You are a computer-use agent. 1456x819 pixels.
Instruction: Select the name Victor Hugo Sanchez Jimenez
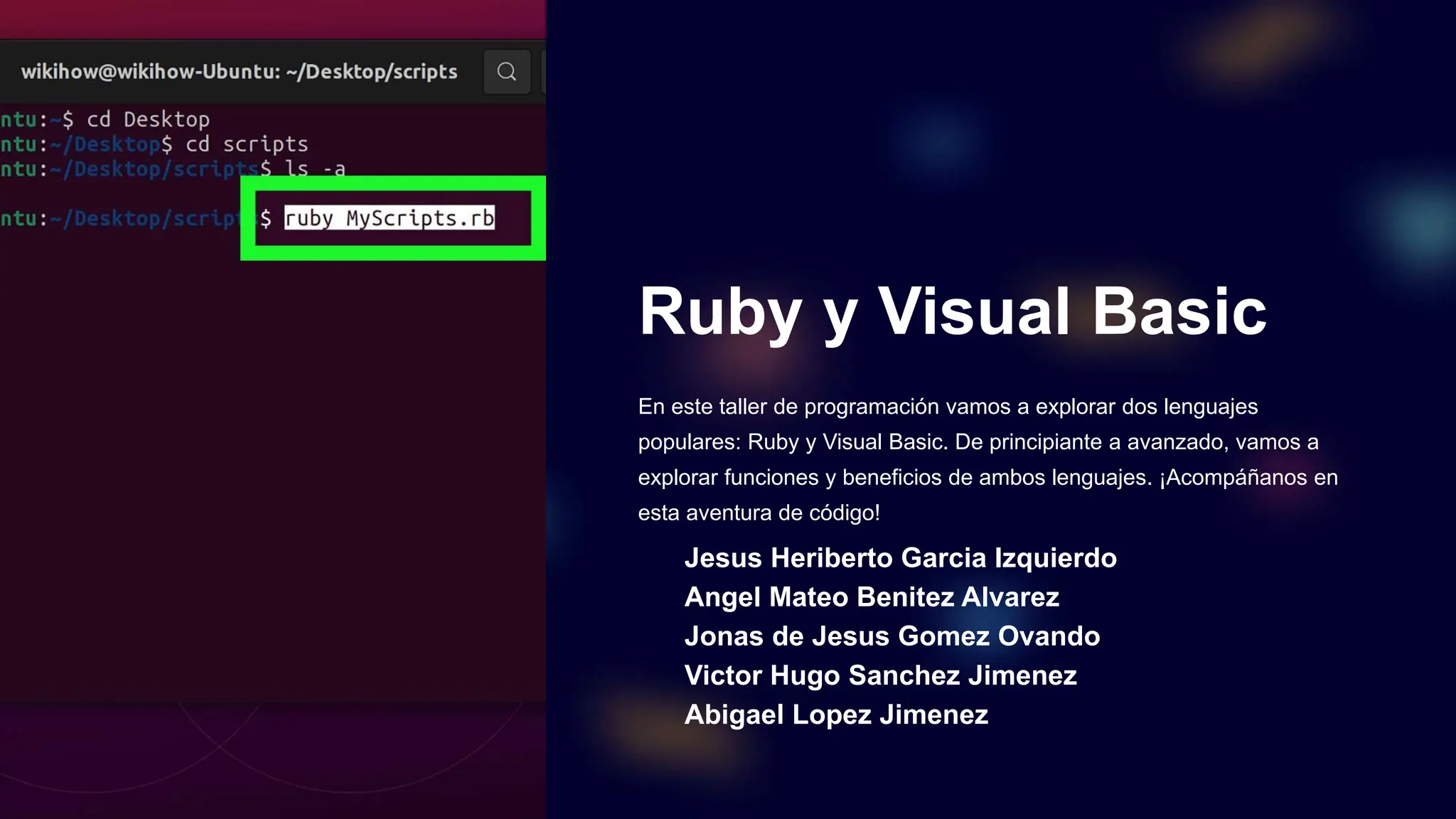tap(880, 675)
